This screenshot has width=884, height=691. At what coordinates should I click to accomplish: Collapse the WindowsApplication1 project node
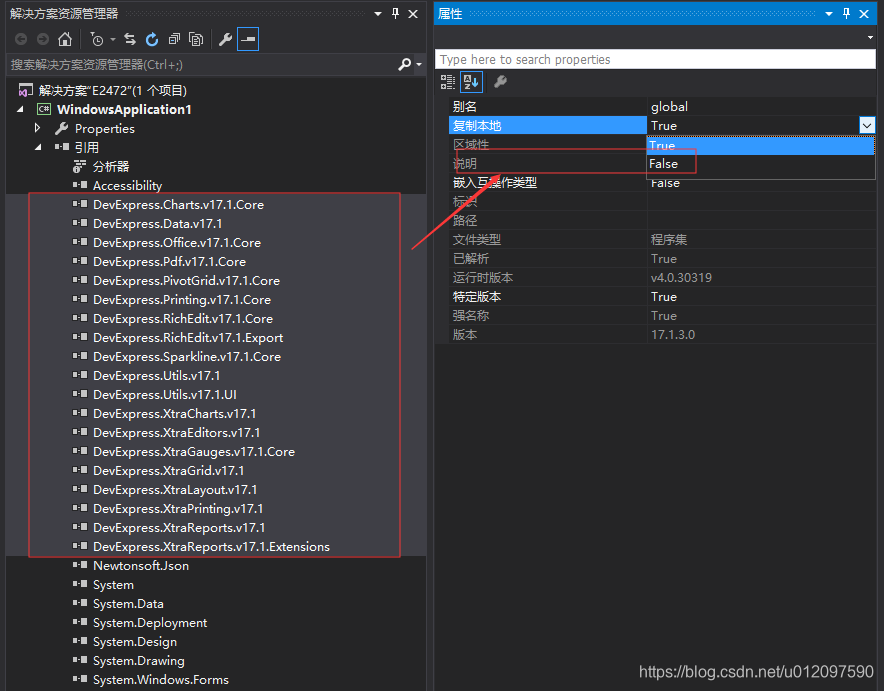coord(20,109)
